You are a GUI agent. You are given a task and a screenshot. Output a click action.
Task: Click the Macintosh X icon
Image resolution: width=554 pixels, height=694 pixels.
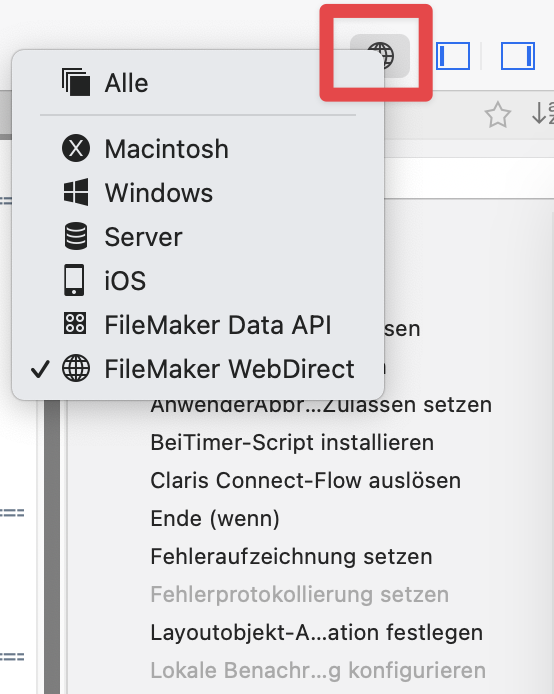click(76, 148)
